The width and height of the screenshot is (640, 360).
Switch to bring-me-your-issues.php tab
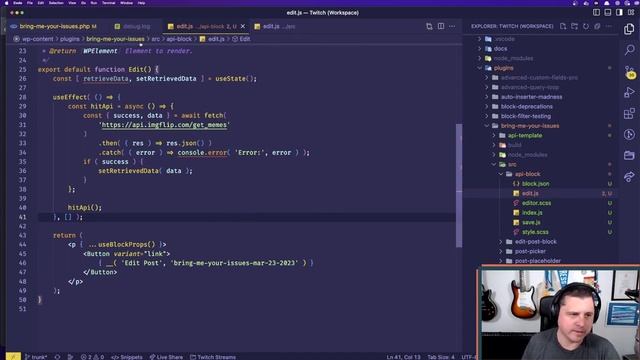(55, 26)
